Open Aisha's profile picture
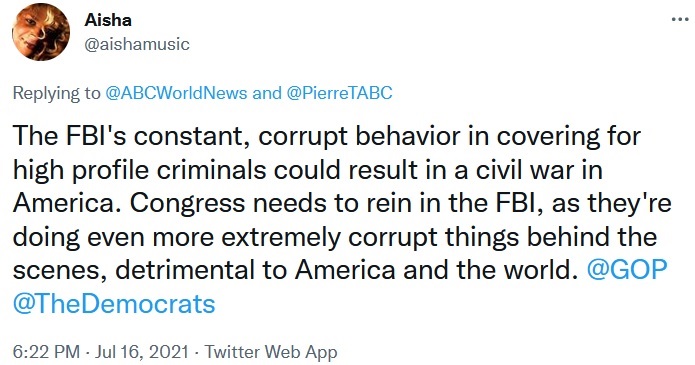 (41, 32)
